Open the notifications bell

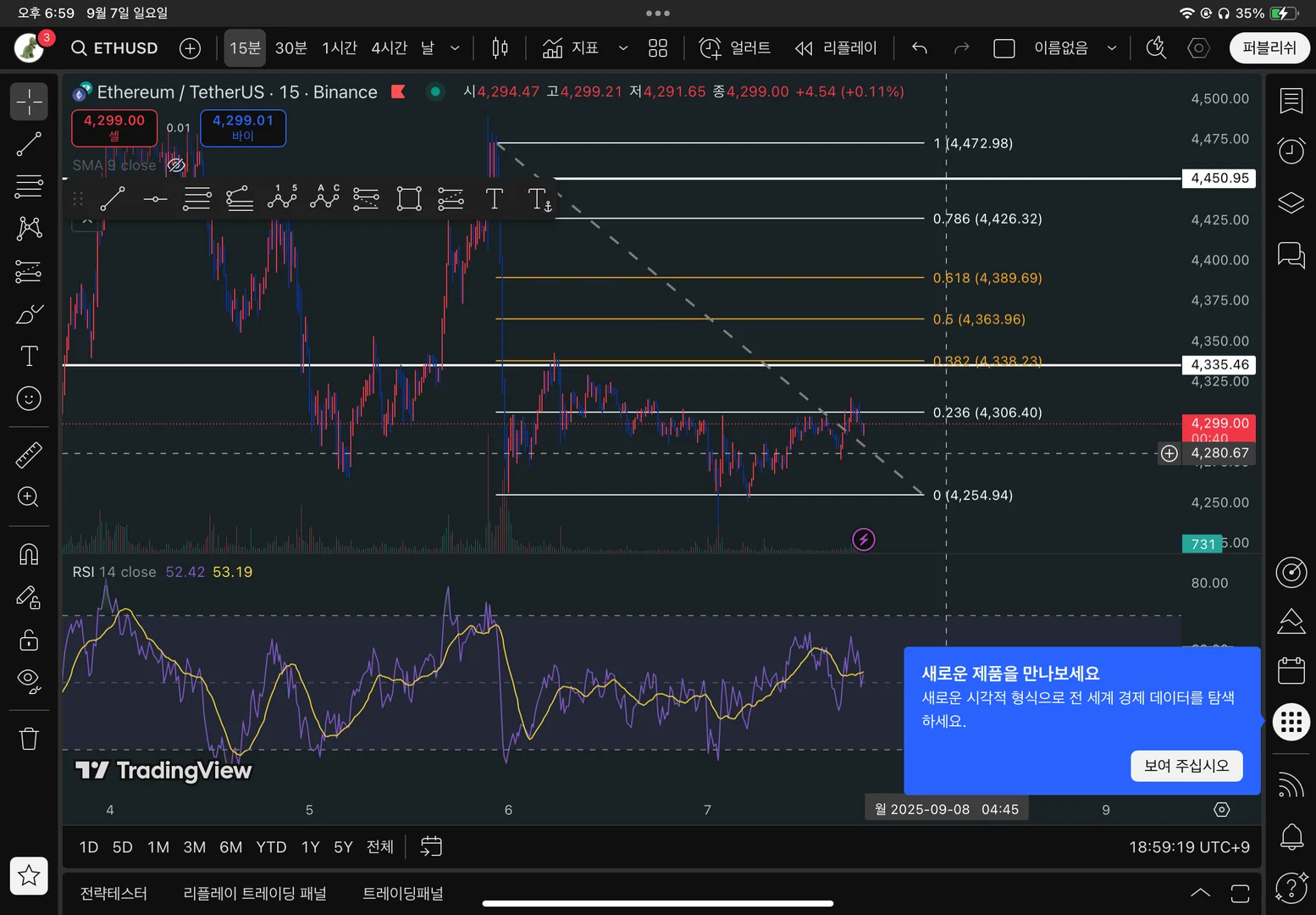tap(1291, 837)
